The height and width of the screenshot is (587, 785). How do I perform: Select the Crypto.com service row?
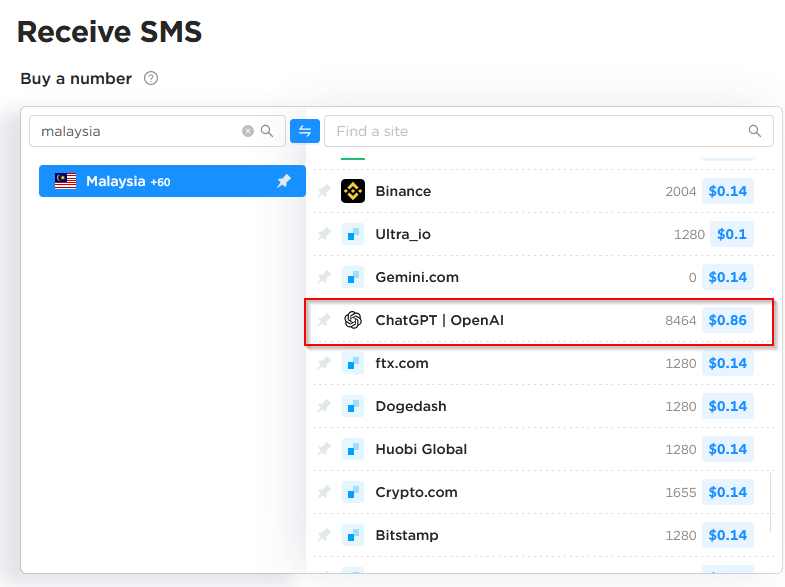point(543,492)
